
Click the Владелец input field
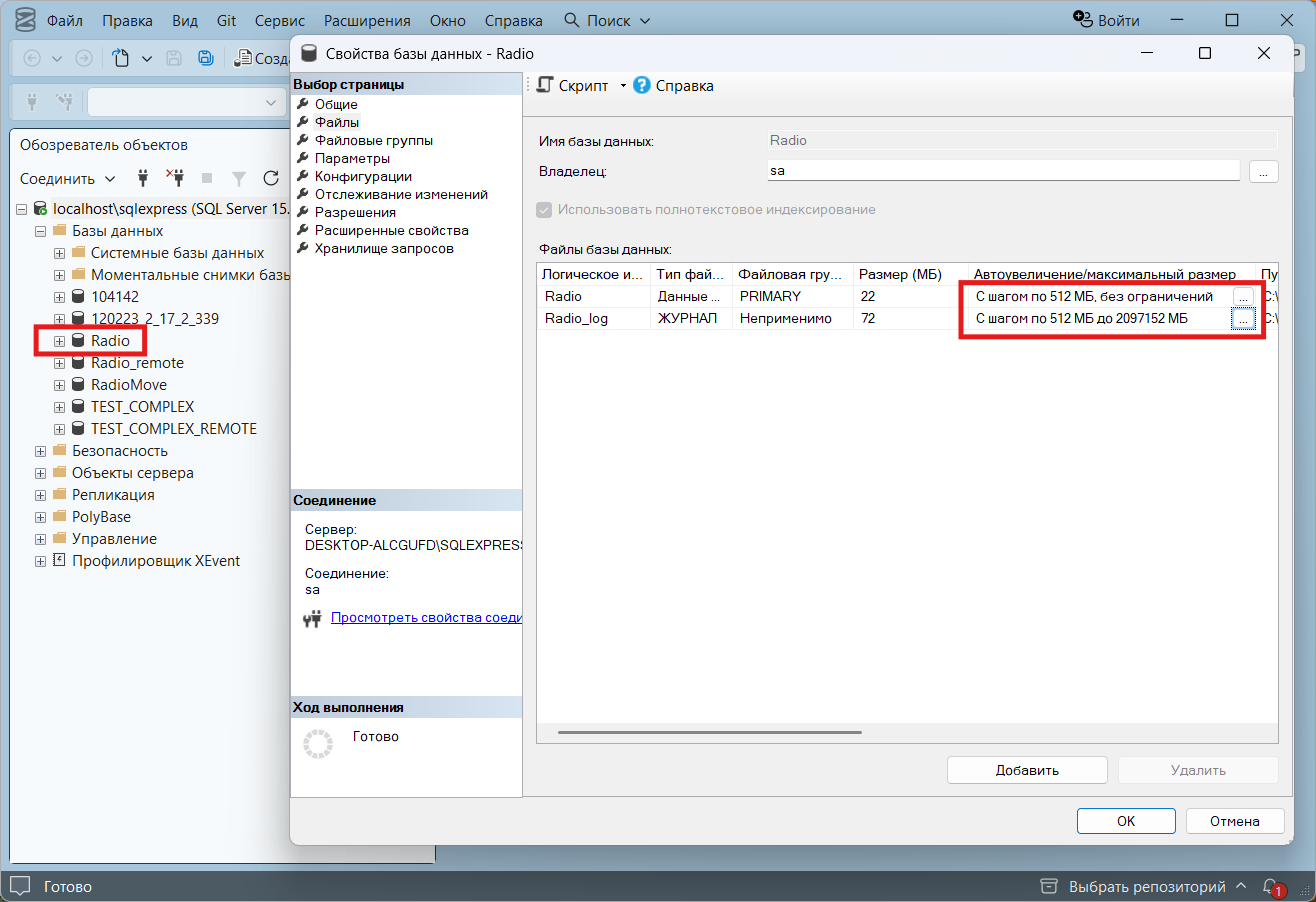tap(1002, 171)
